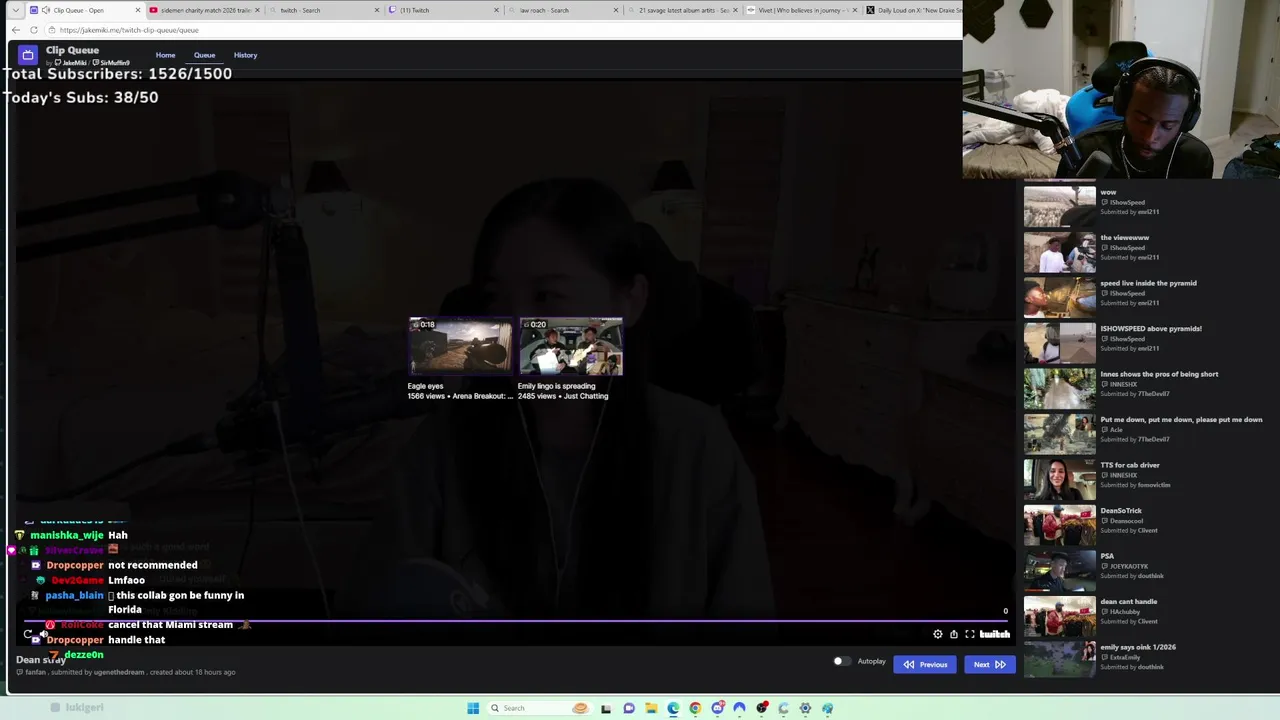Open the Clip Queue logo icon
1280x720 pixels.
point(27,55)
